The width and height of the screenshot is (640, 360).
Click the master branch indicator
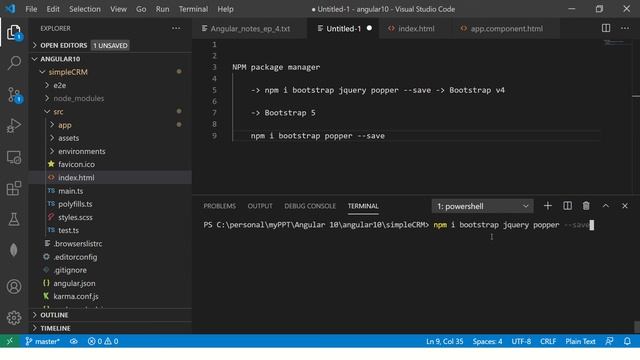tap(42, 341)
